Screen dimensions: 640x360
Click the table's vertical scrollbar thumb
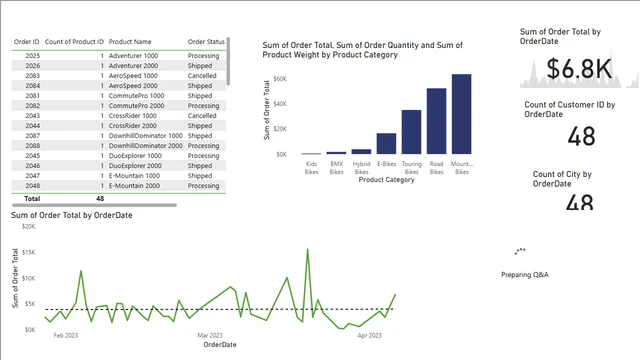228,61
